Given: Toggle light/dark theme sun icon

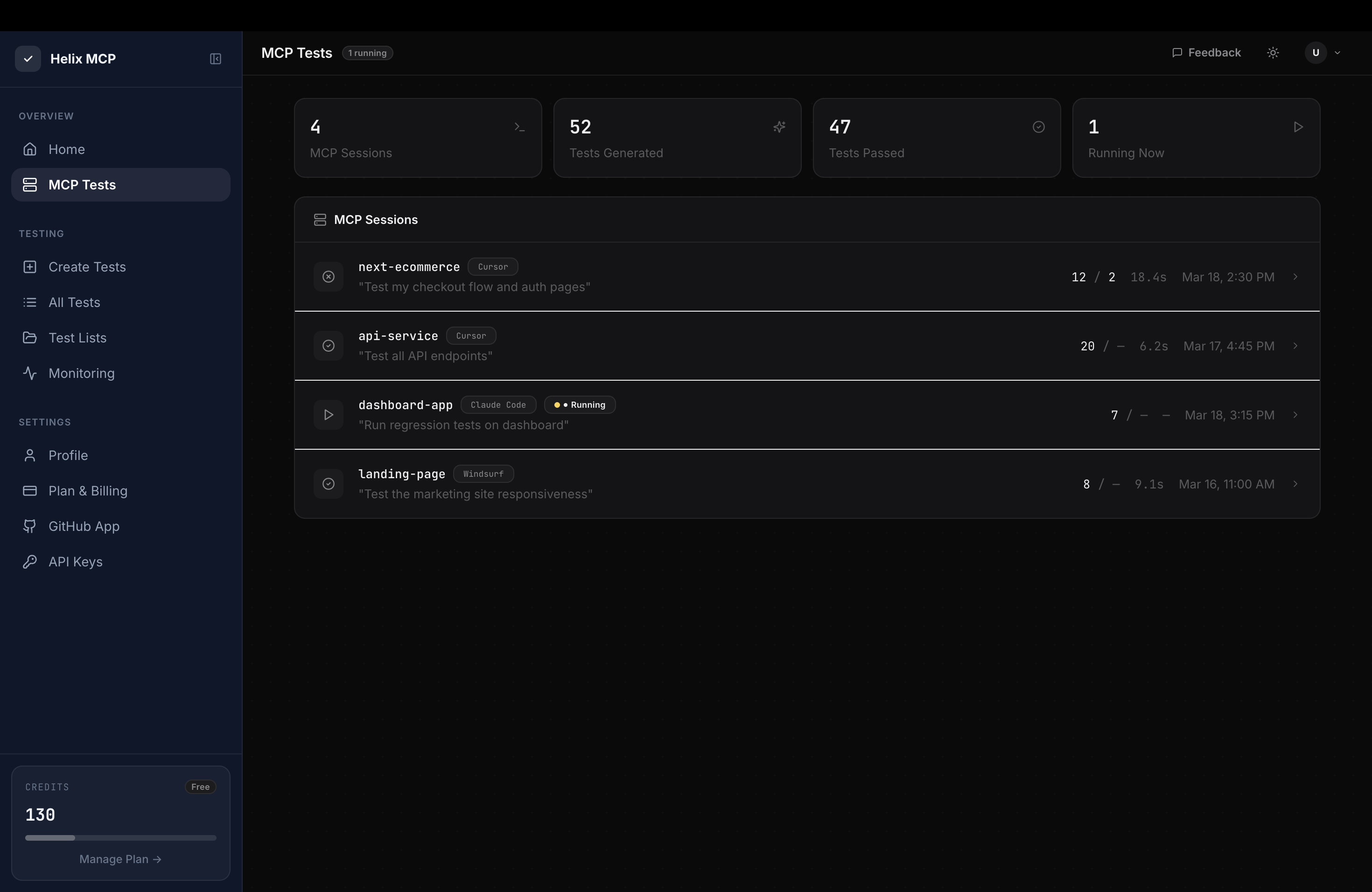Looking at the screenshot, I should click(x=1273, y=53).
